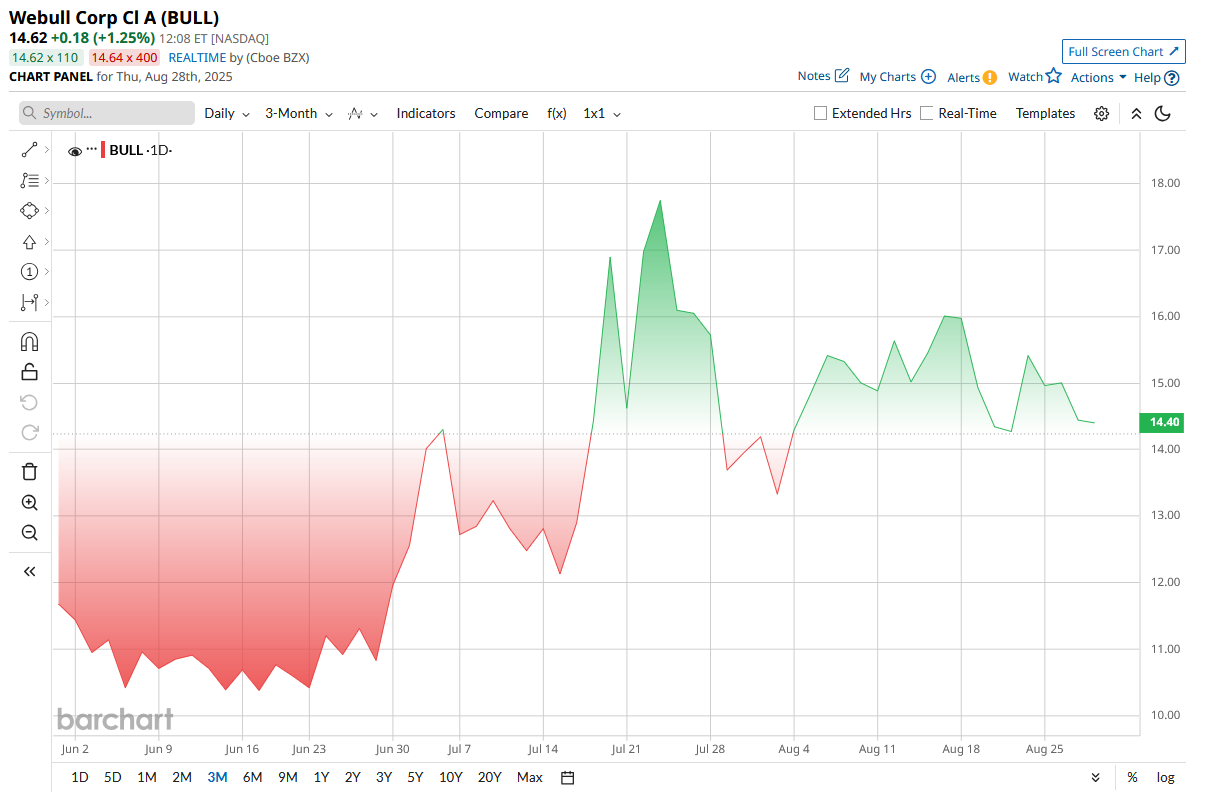Pick the numbered annotation tool
This screenshot has width=1211, height=802.
tap(29, 272)
